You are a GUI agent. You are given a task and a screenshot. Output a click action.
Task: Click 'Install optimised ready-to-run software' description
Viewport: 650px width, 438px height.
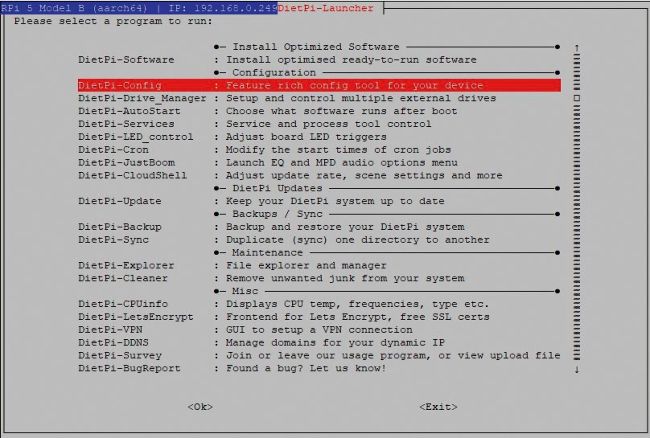click(351, 60)
